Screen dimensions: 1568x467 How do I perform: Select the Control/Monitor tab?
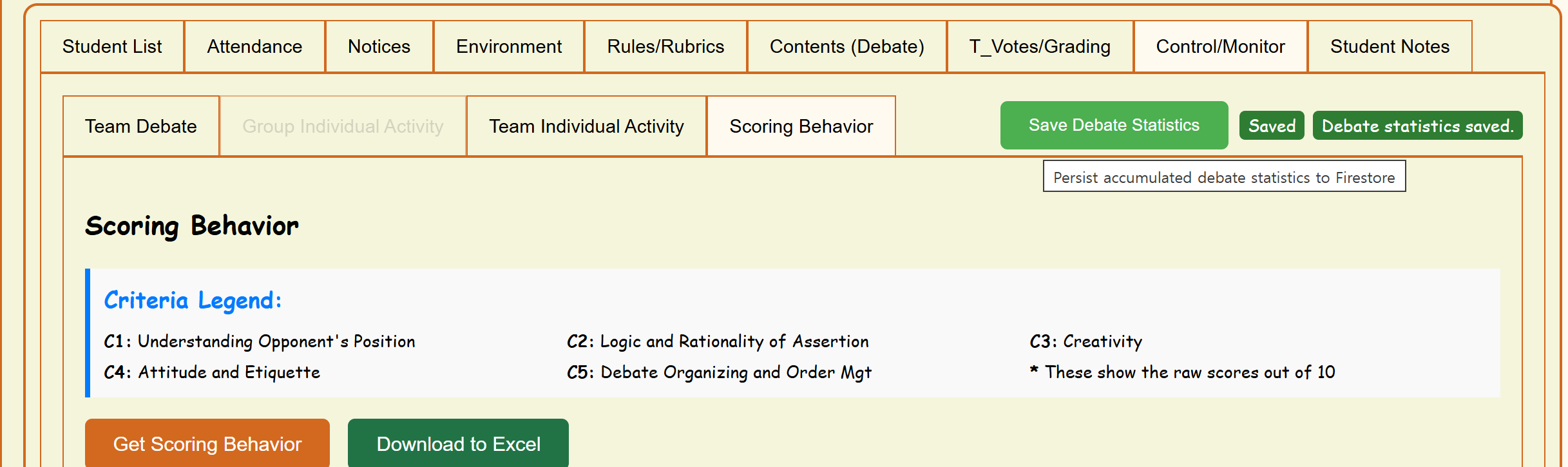[x=1220, y=46]
